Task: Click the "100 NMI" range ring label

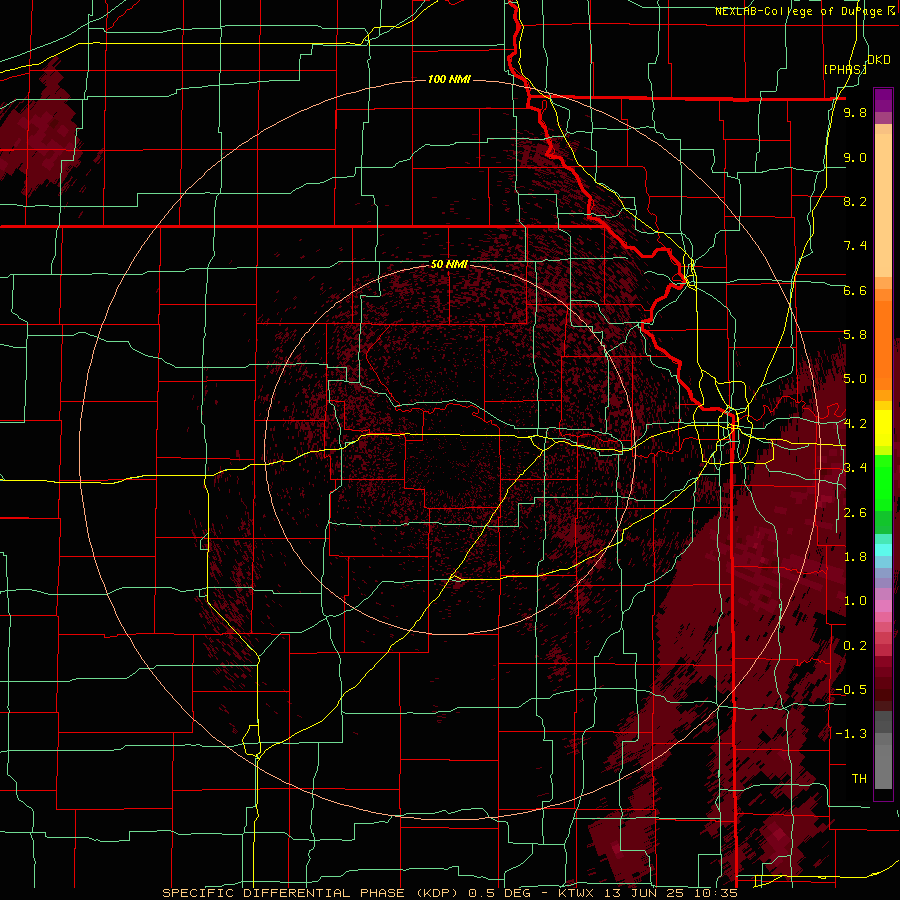Action: click(x=449, y=79)
